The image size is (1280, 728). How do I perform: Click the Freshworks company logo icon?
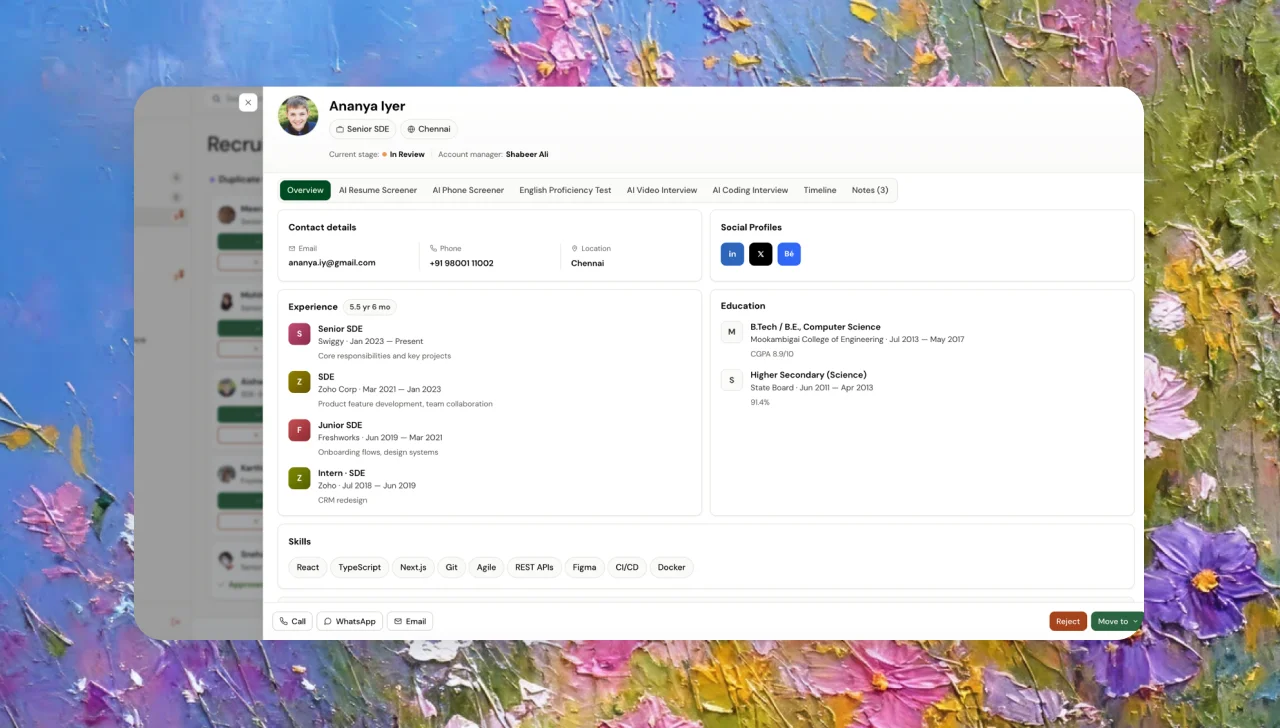(299, 430)
